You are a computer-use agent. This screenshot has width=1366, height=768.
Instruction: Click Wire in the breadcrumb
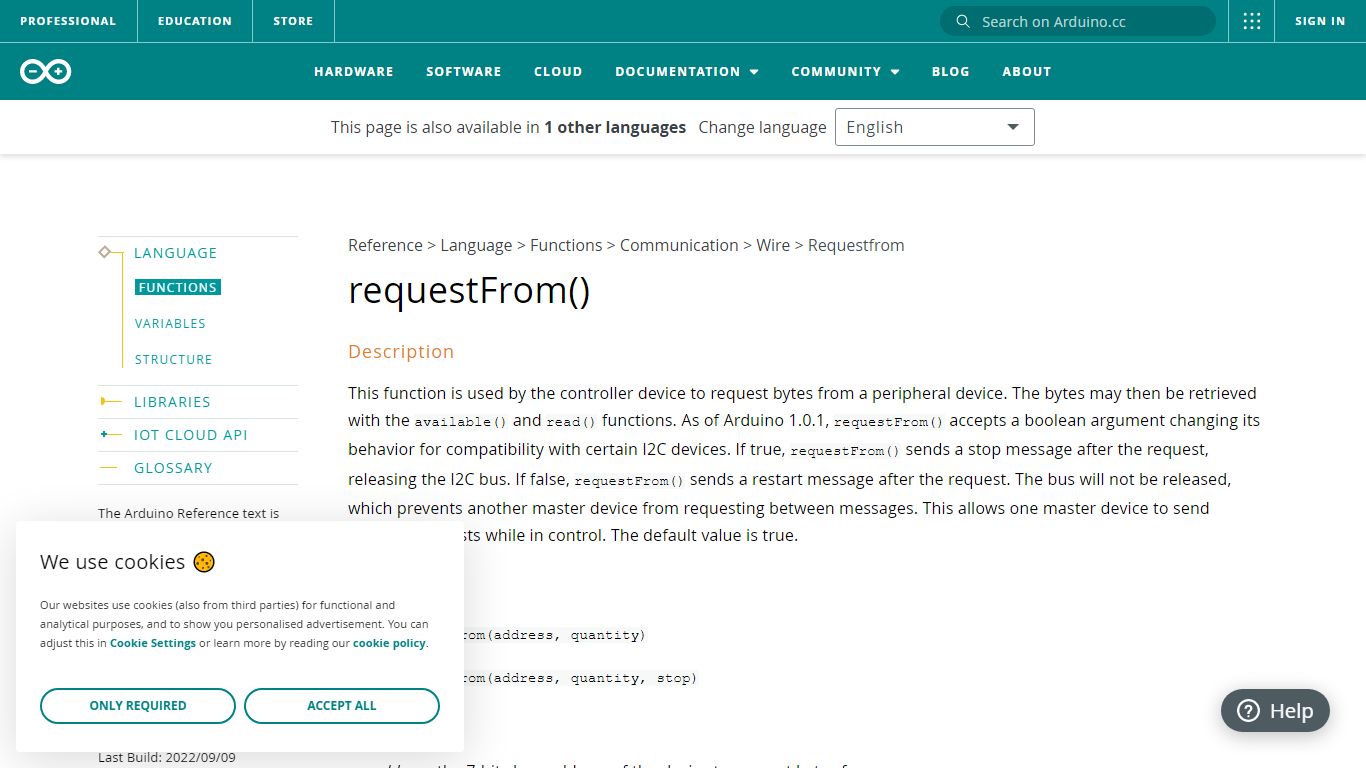(773, 245)
